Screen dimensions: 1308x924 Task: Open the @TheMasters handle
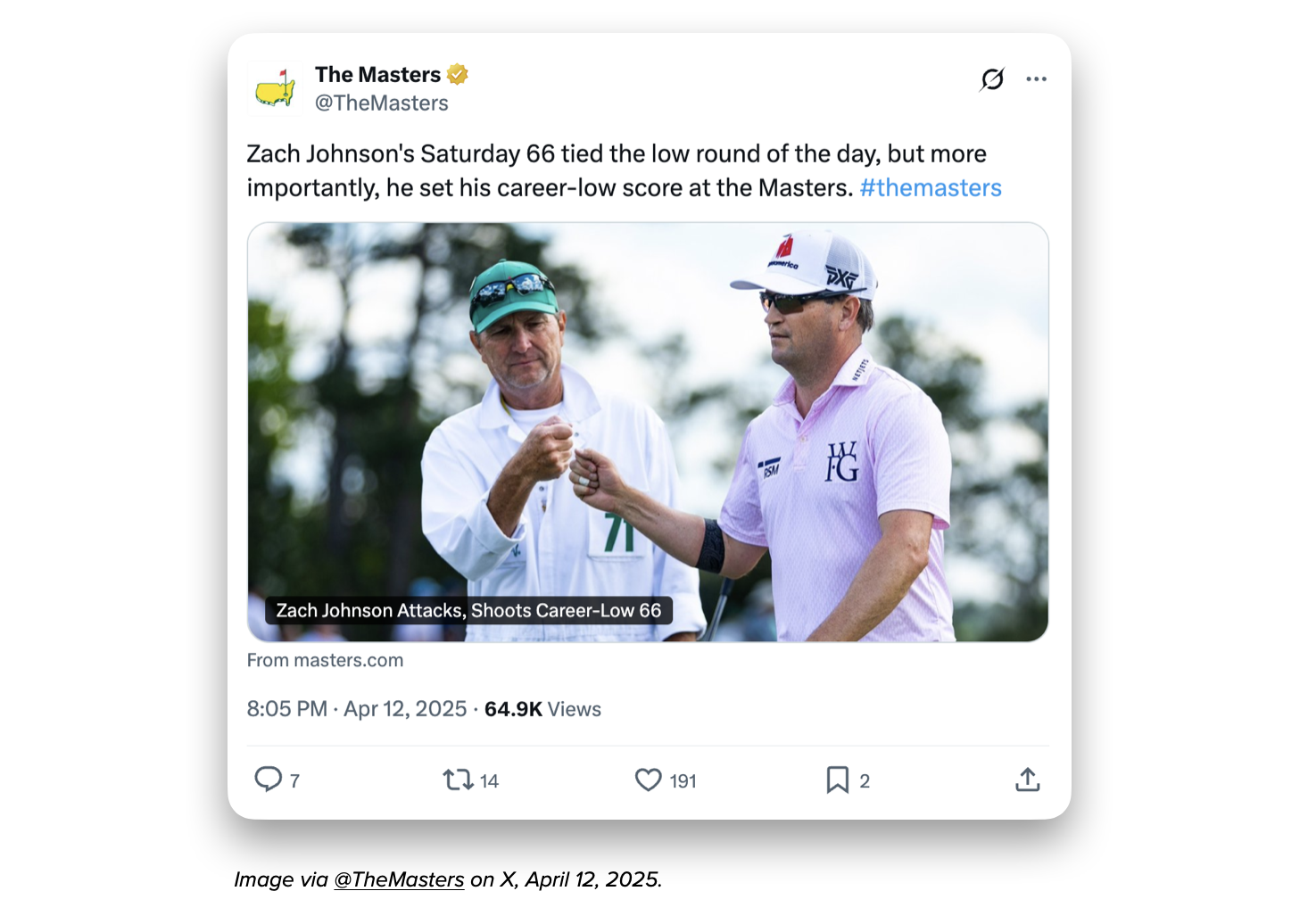382,103
